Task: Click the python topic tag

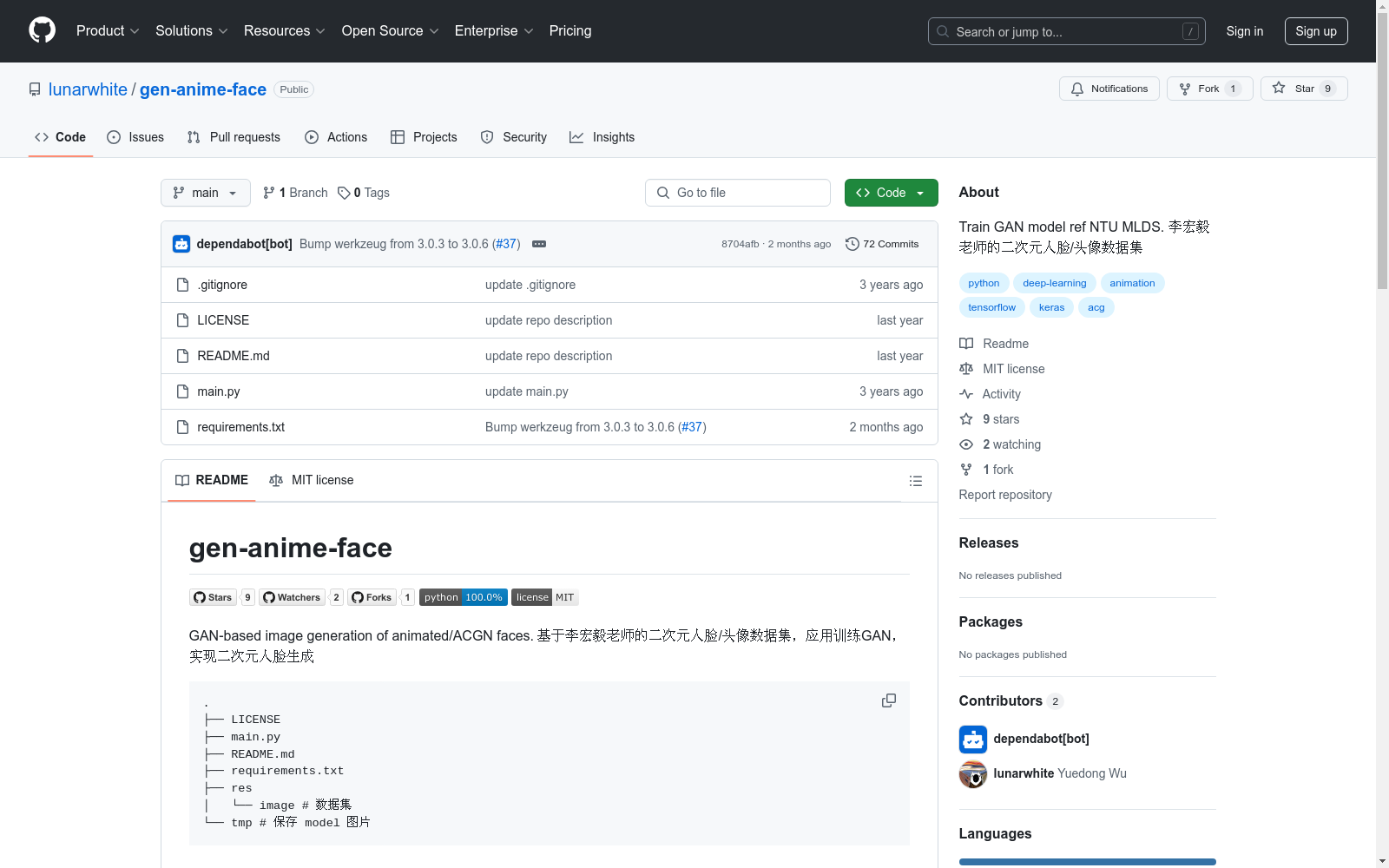Action: [984, 283]
